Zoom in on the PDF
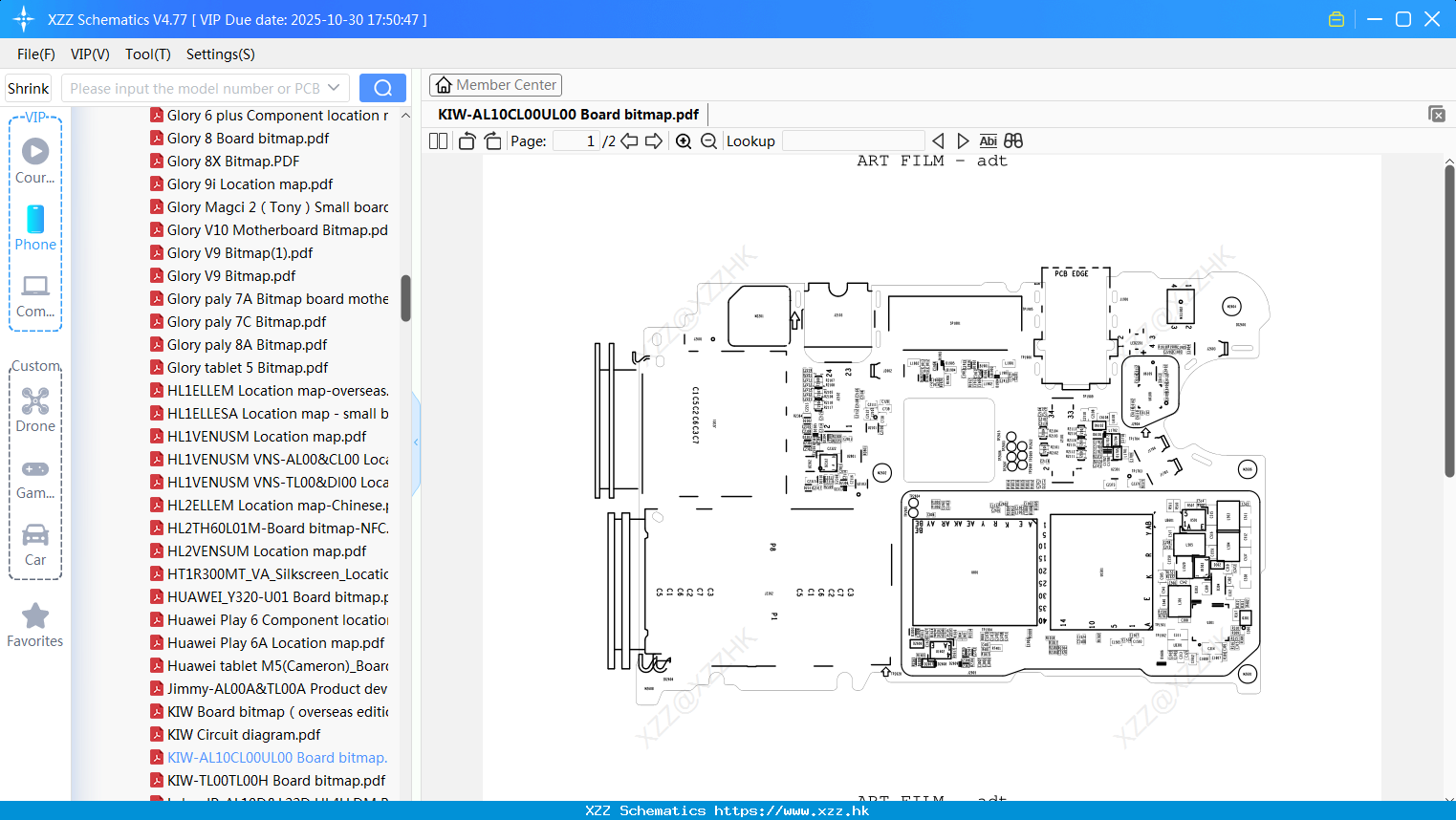Viewport: 1456px width, 820px height. 684,140
